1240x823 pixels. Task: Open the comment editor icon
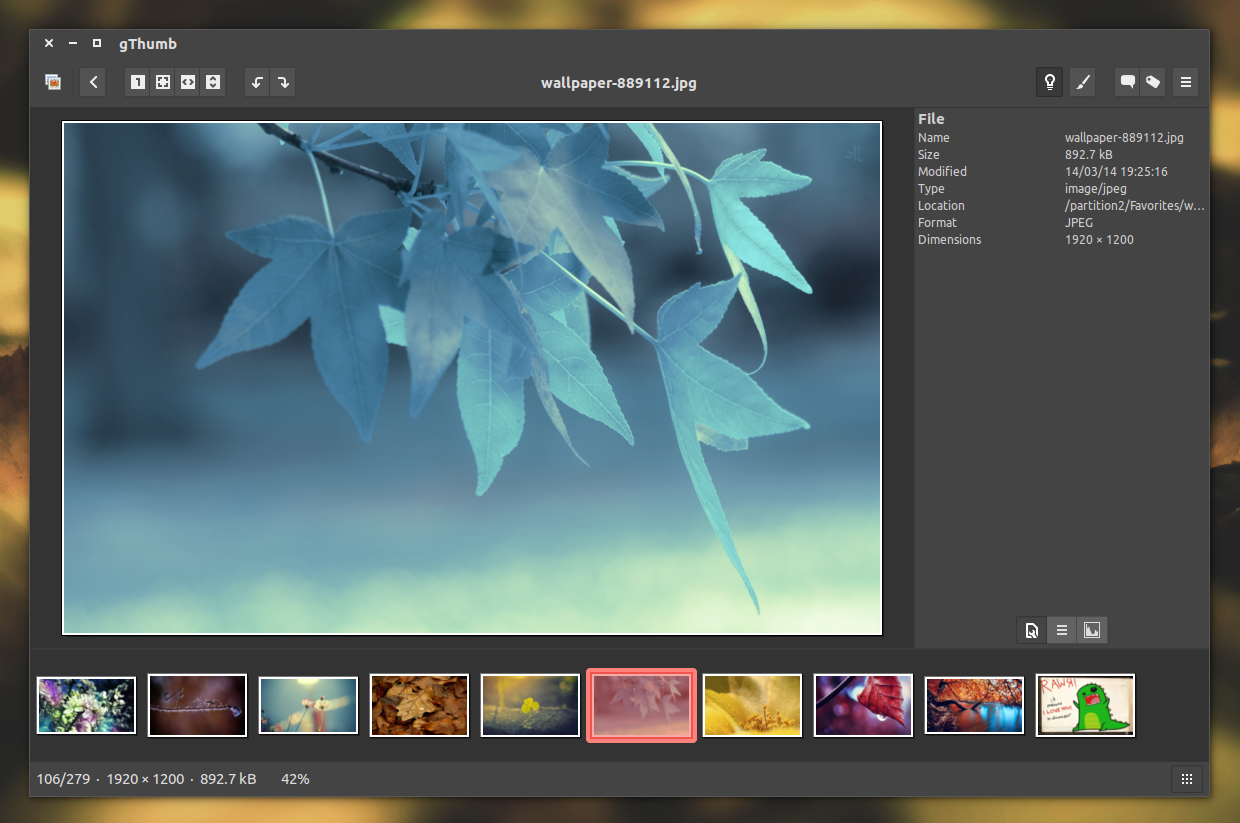[1127, 82]
